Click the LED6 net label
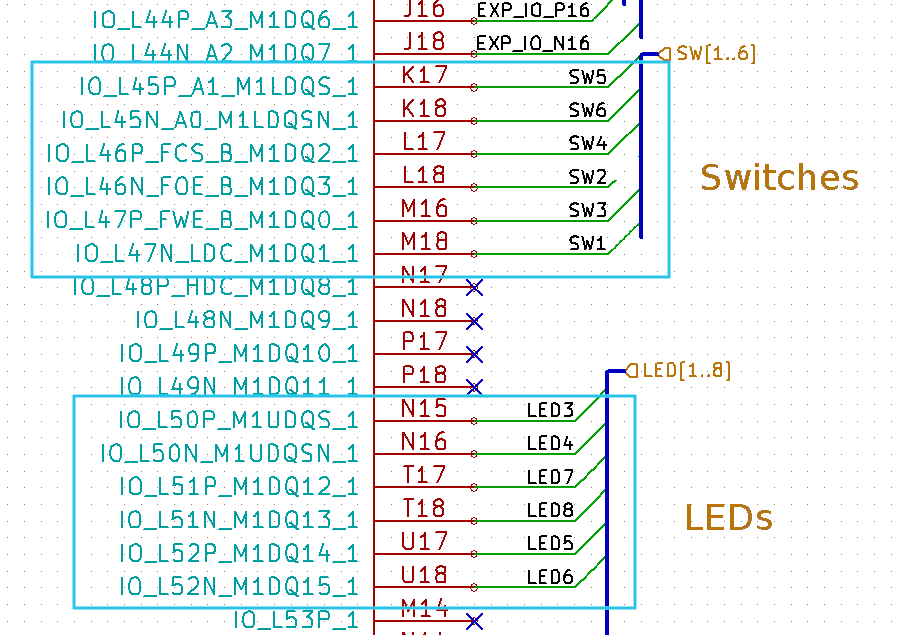Image resolution: width=897 pixels, height=635 pixels. (x=550, y=577)
